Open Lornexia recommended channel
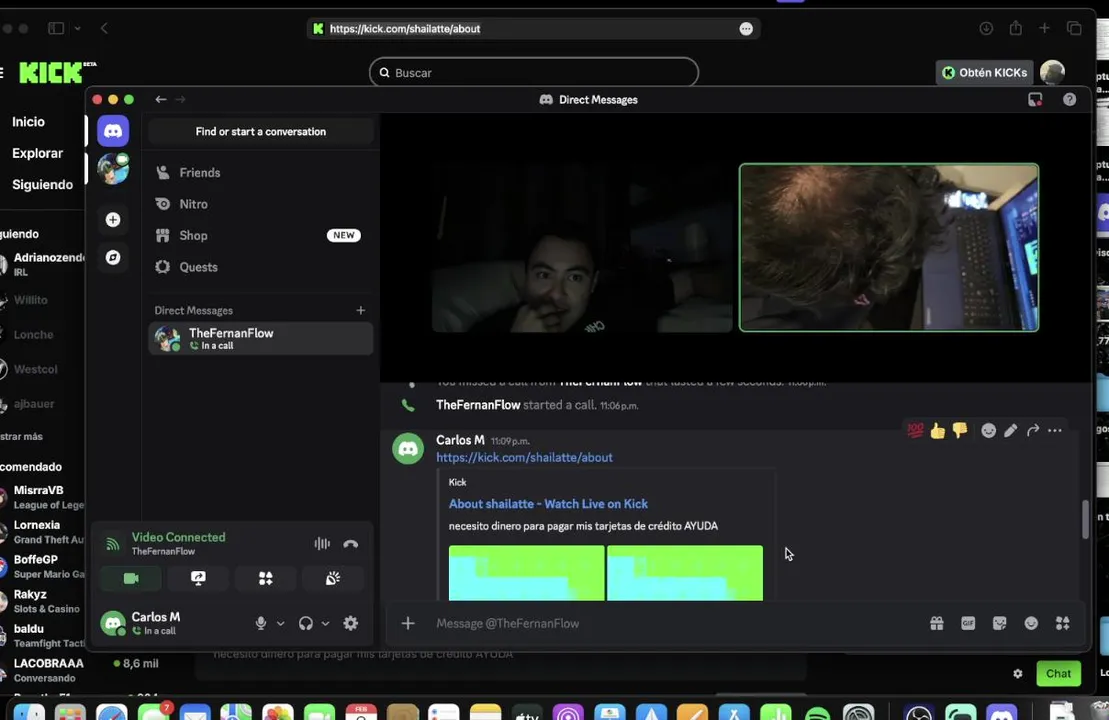Screen dimensions: 1109x720 [42, 531]
